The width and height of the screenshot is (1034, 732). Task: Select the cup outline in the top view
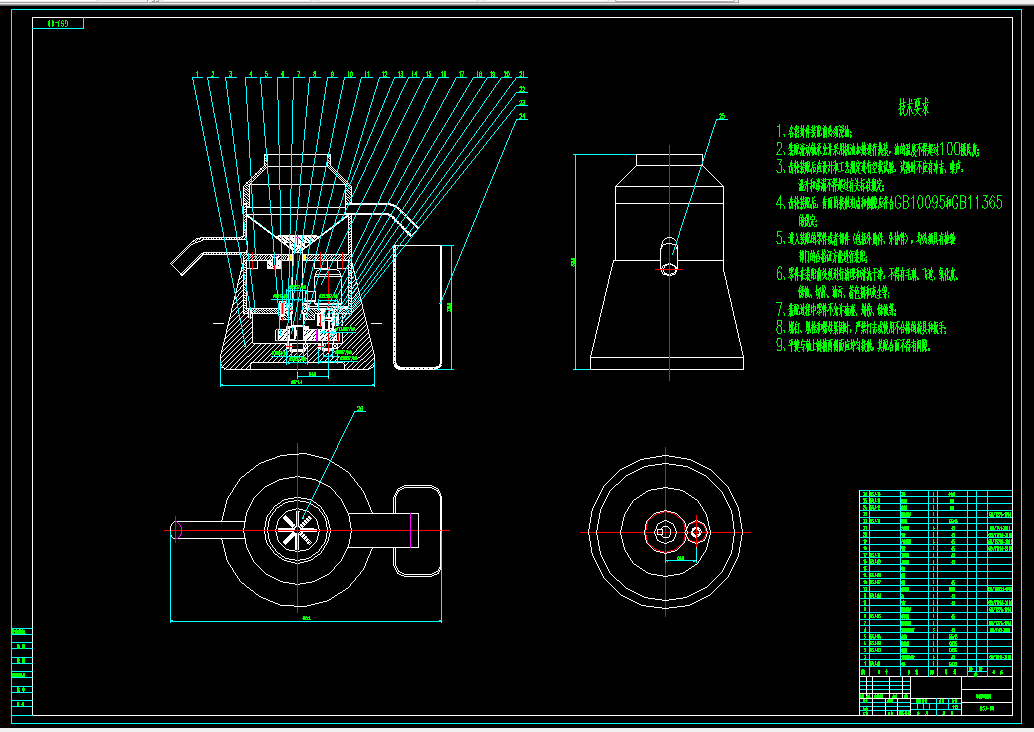417,530
